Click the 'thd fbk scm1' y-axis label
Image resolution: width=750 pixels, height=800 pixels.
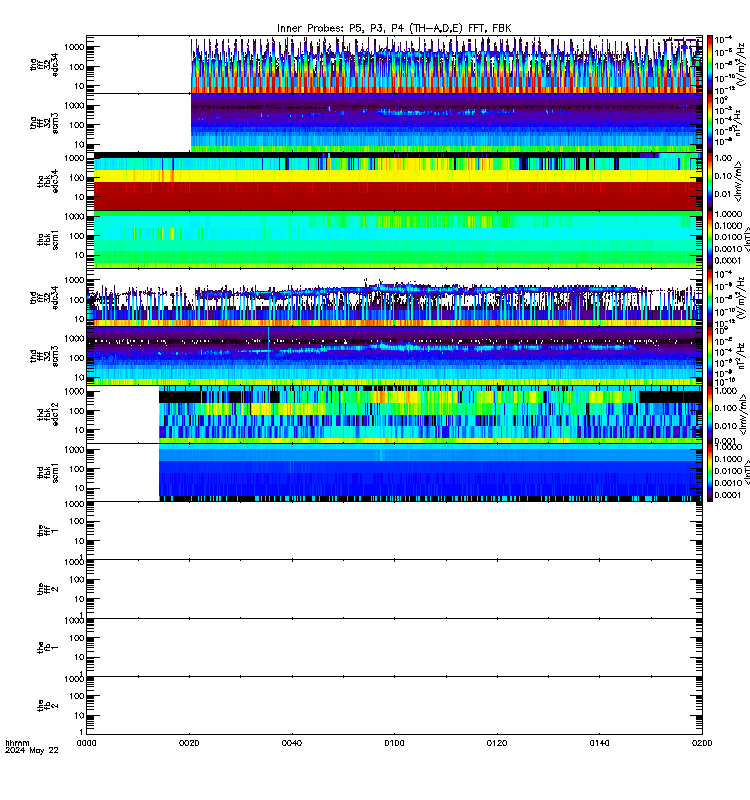point(48,472)
